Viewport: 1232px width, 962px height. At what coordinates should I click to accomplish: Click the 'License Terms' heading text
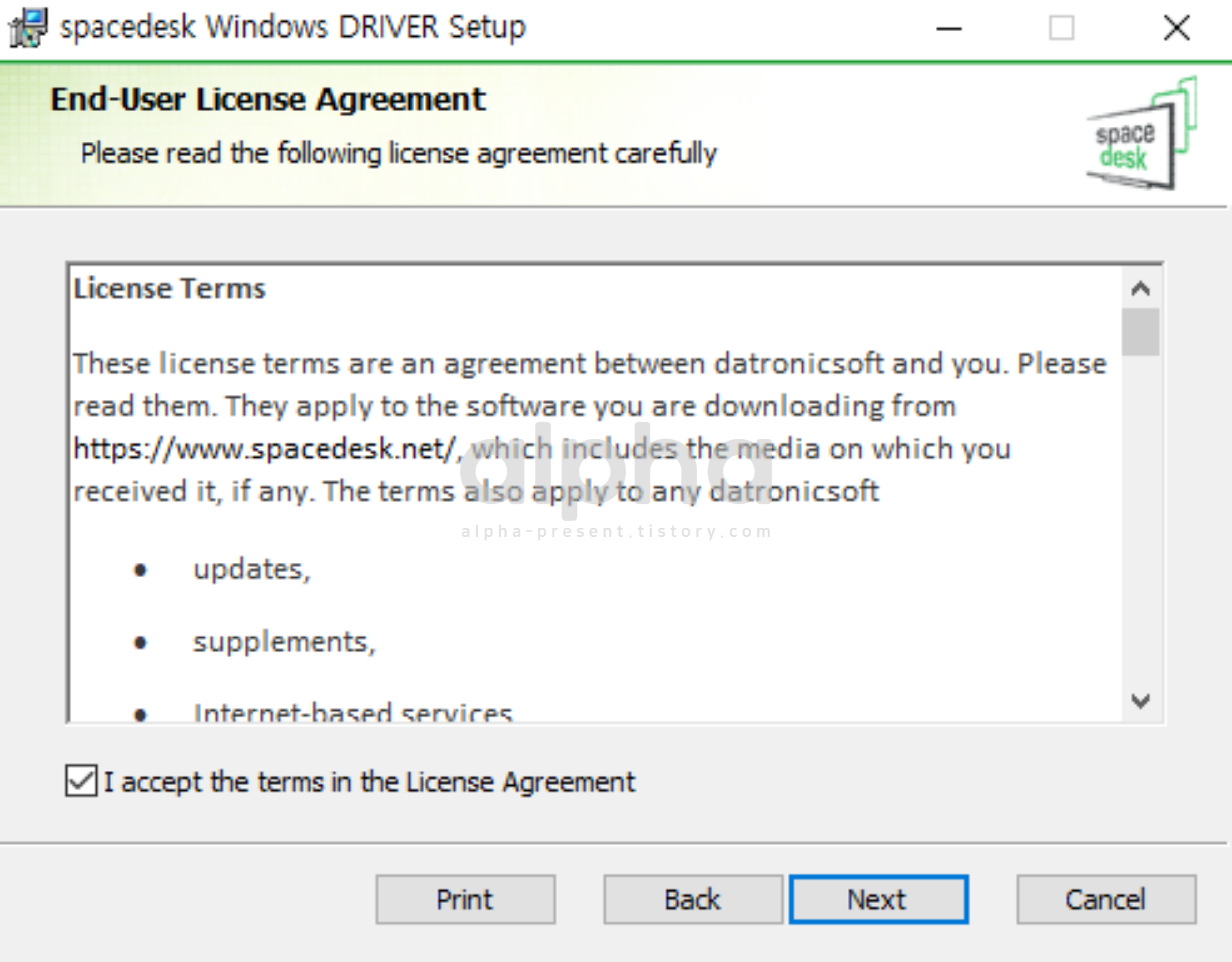click(x=169, y=289)
